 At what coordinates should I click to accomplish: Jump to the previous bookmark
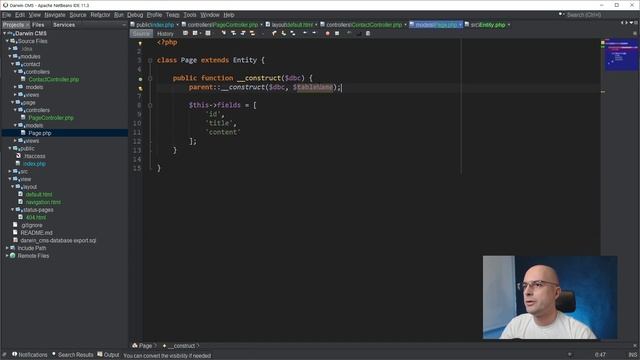[x=274, y=33]
